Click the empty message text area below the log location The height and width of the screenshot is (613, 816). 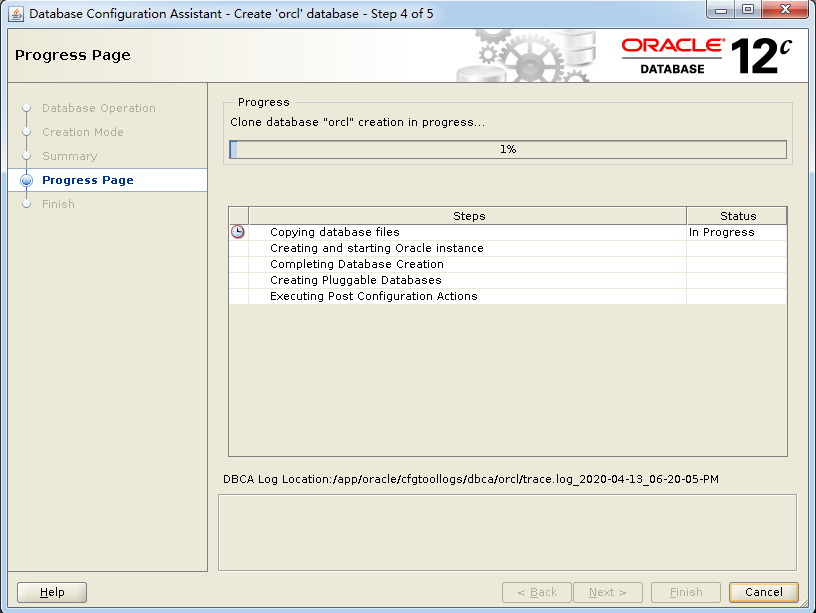[x=507, y=532]
